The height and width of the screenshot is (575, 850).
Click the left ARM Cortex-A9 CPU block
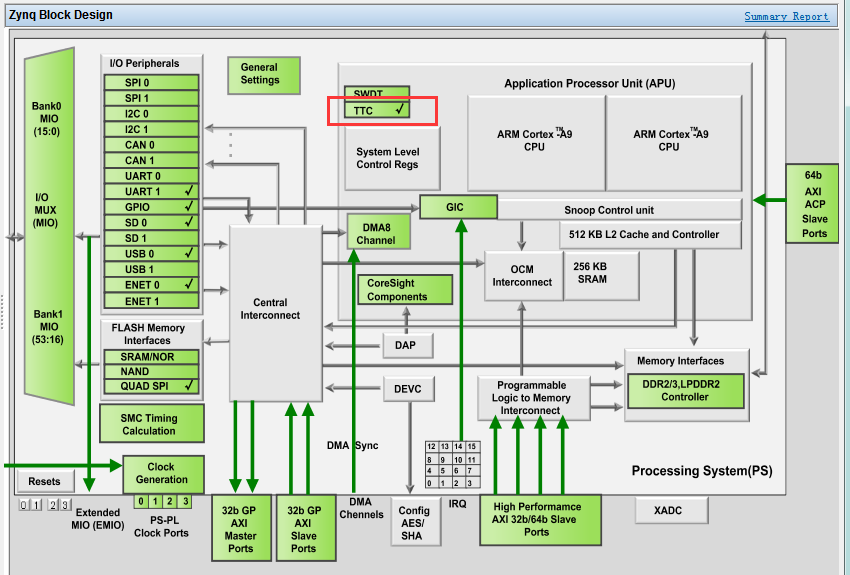[x=536, y=143]
